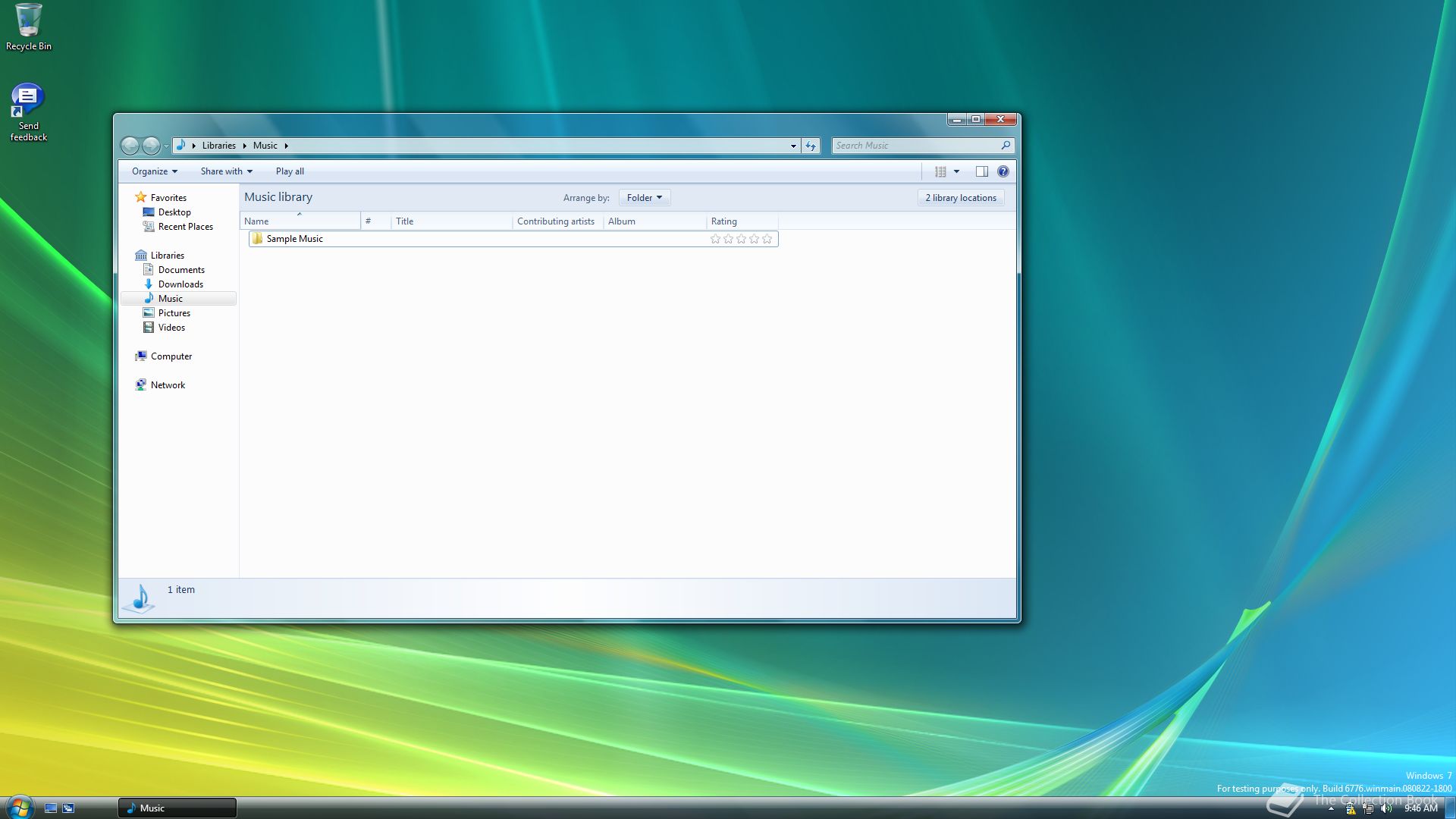1456x819 pixels.
Task: Set Sample Music rating to three stars
Action: tap(741, 239)
